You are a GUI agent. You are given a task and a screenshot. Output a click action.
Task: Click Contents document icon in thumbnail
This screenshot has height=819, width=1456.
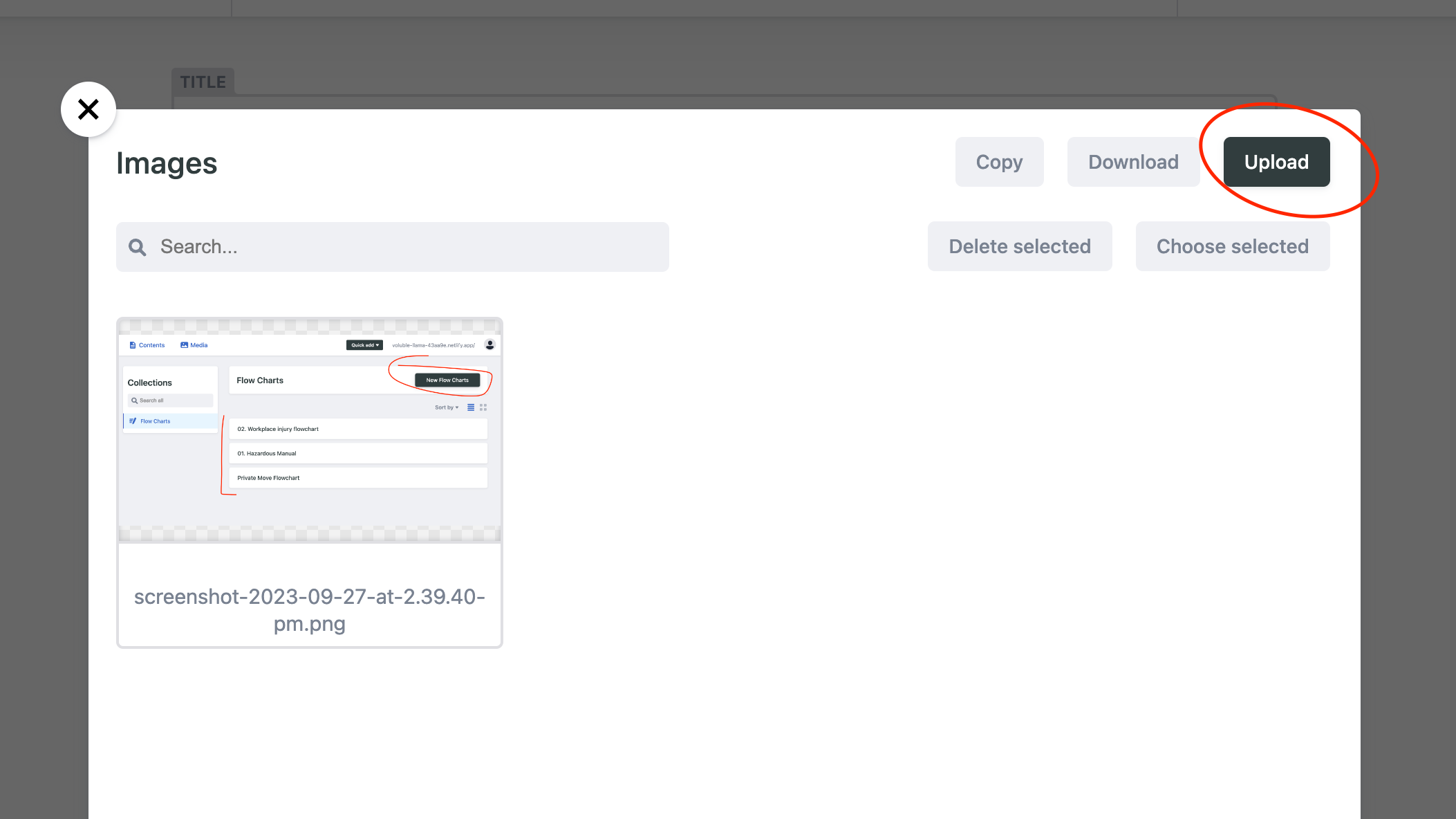click(133, 345)
